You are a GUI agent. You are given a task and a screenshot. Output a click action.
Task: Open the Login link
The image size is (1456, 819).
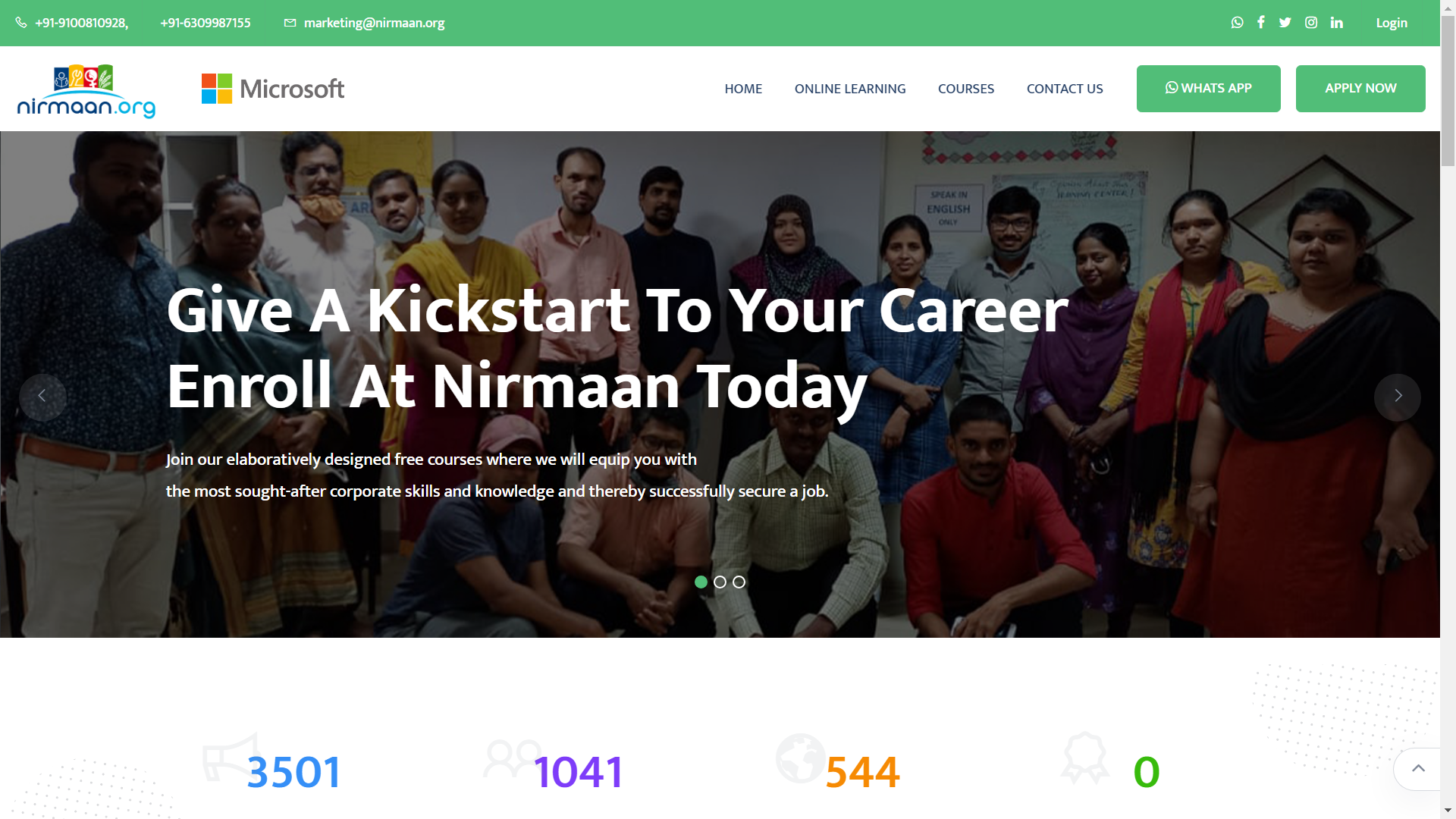pyautogui.click(x=1391, y=23)
